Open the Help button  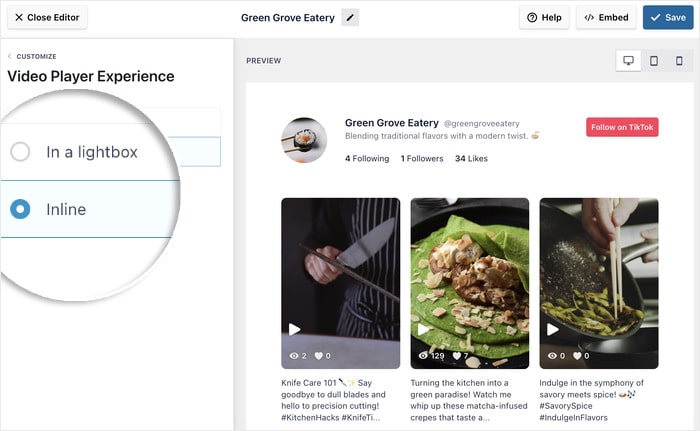coord(544,18)
